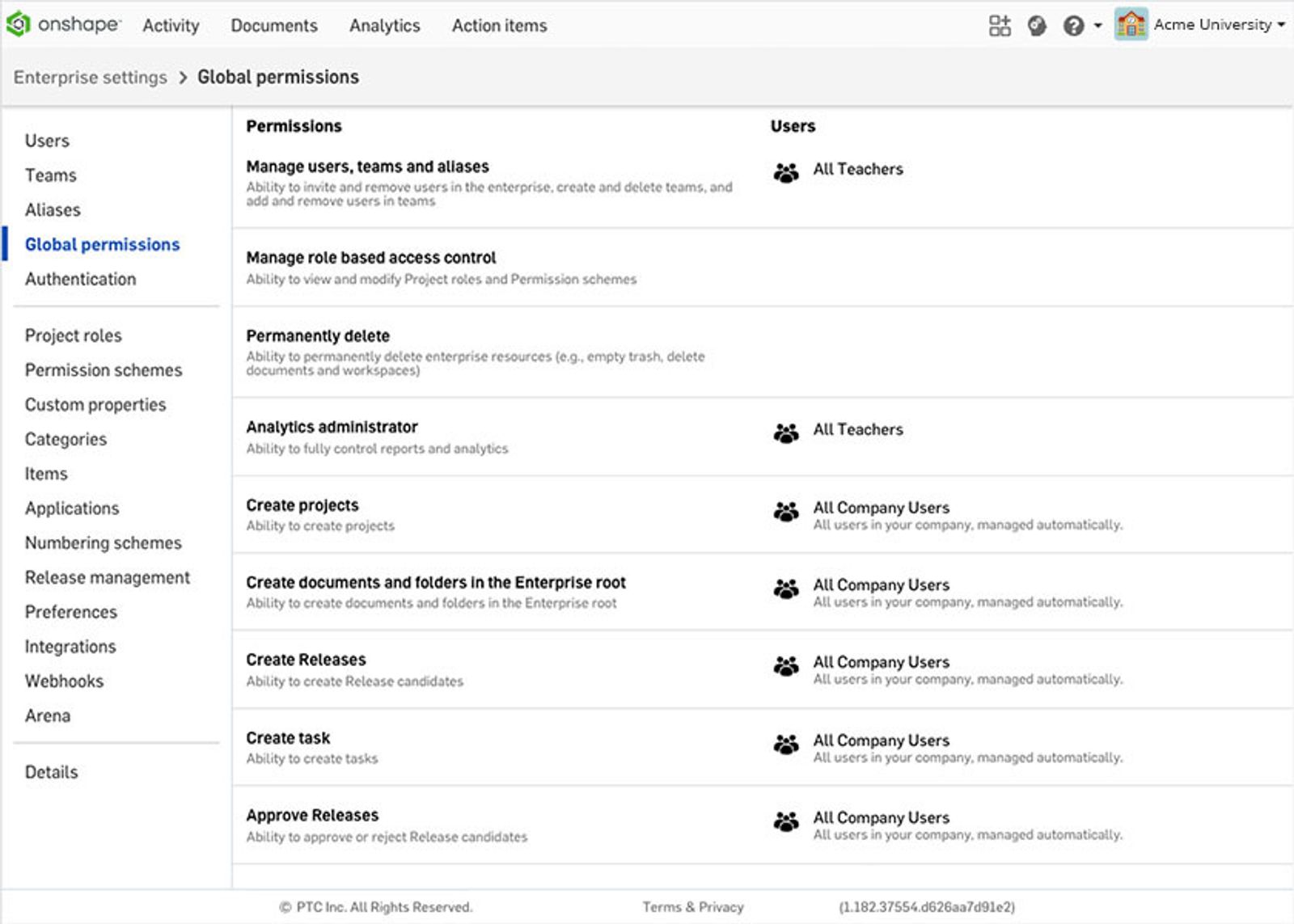
Task: Open the Learning Center icon
Action: (x=1038, y=25)
